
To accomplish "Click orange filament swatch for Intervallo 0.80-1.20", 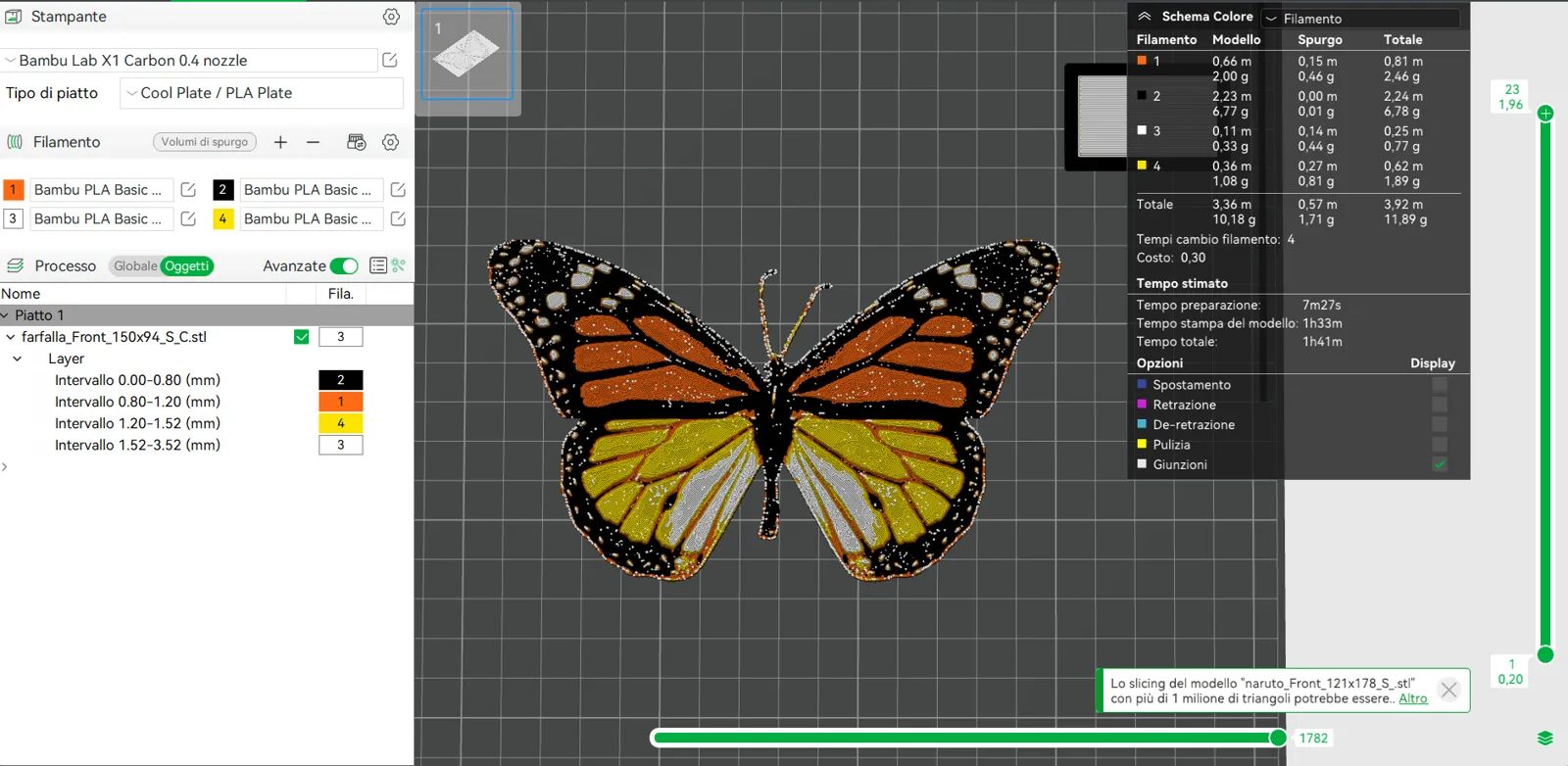I will pyautogui.click(x=341, y=402).
